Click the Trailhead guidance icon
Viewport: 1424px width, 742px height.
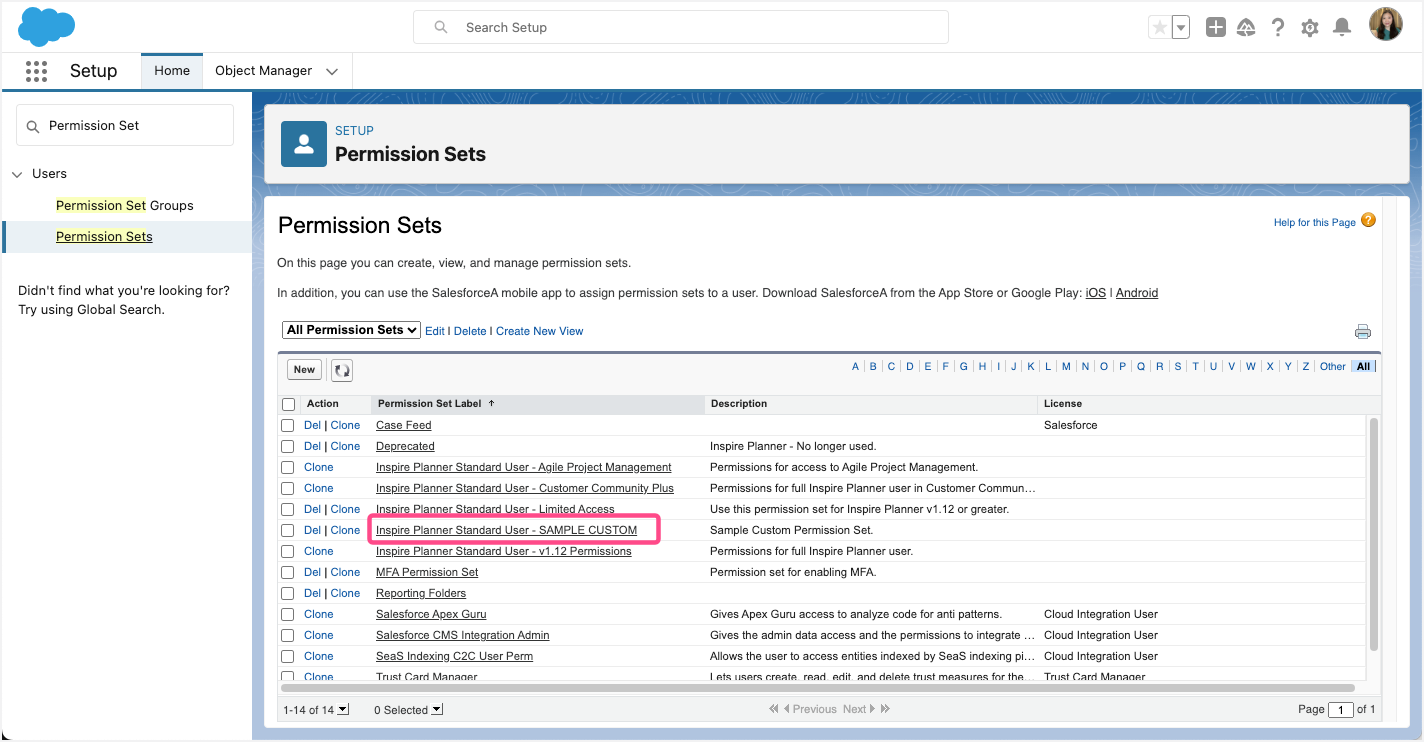tap(1246, 28)
